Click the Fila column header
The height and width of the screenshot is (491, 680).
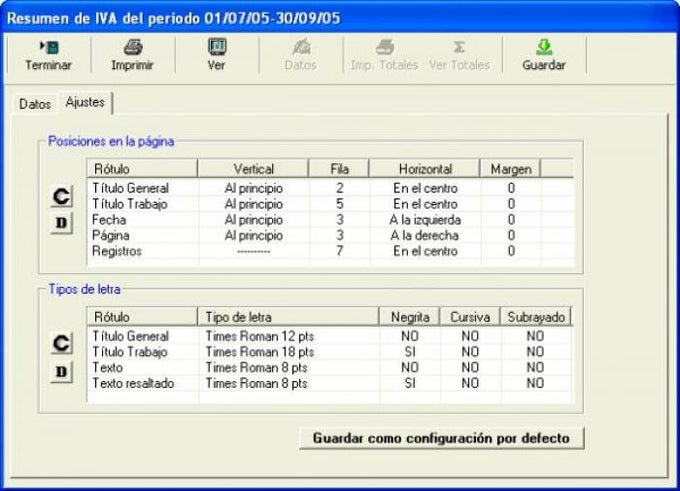click(x=339, y=169)
